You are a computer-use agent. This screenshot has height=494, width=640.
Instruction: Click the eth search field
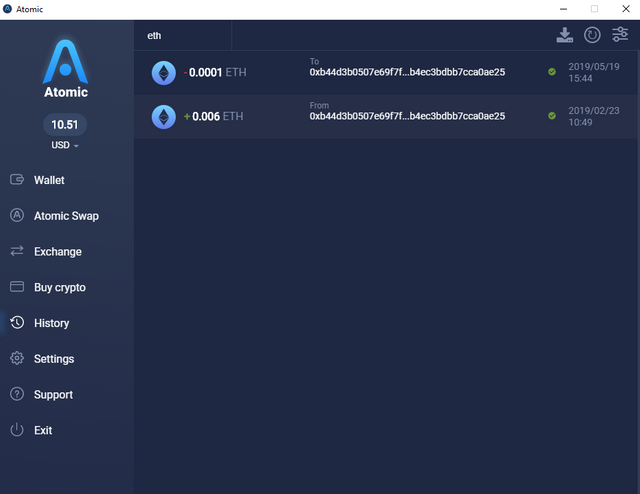183,36
